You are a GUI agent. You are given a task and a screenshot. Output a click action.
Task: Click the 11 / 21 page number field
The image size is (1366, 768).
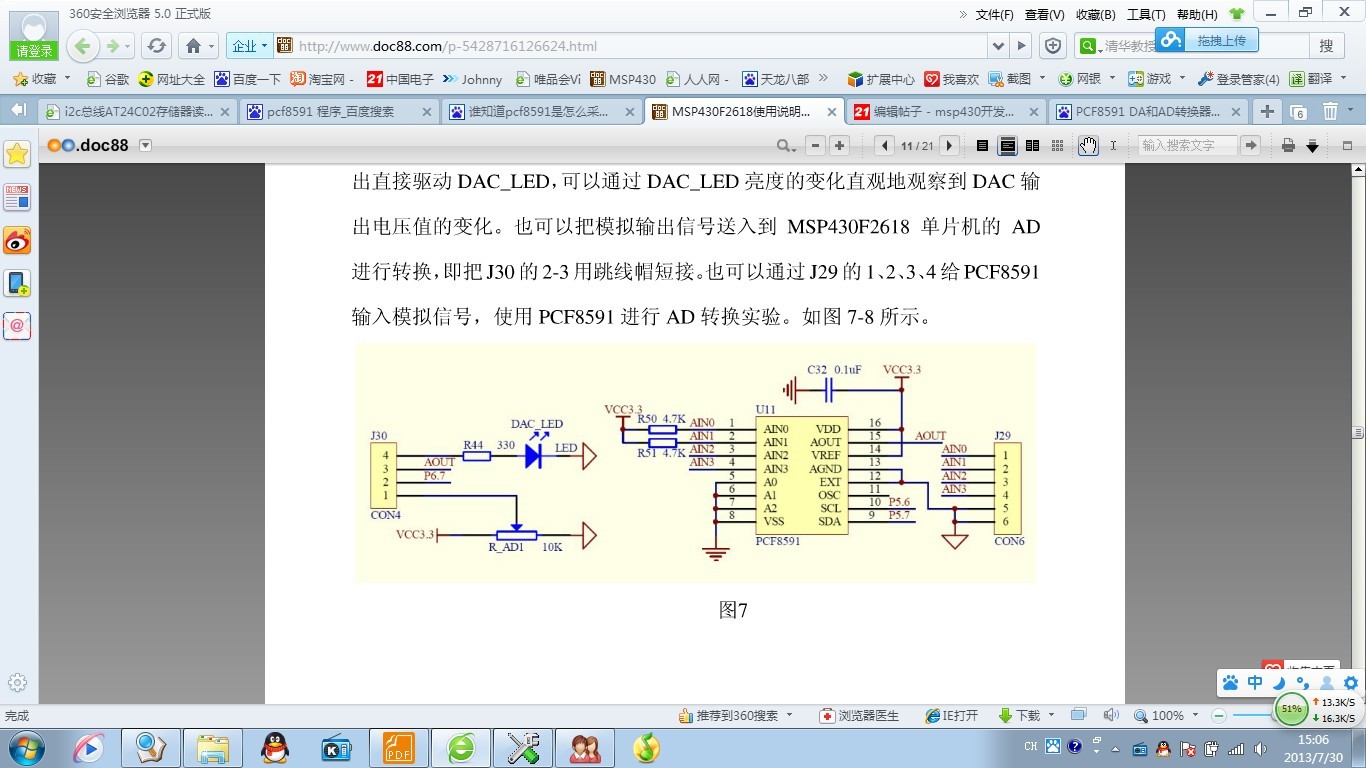[917, 146]
